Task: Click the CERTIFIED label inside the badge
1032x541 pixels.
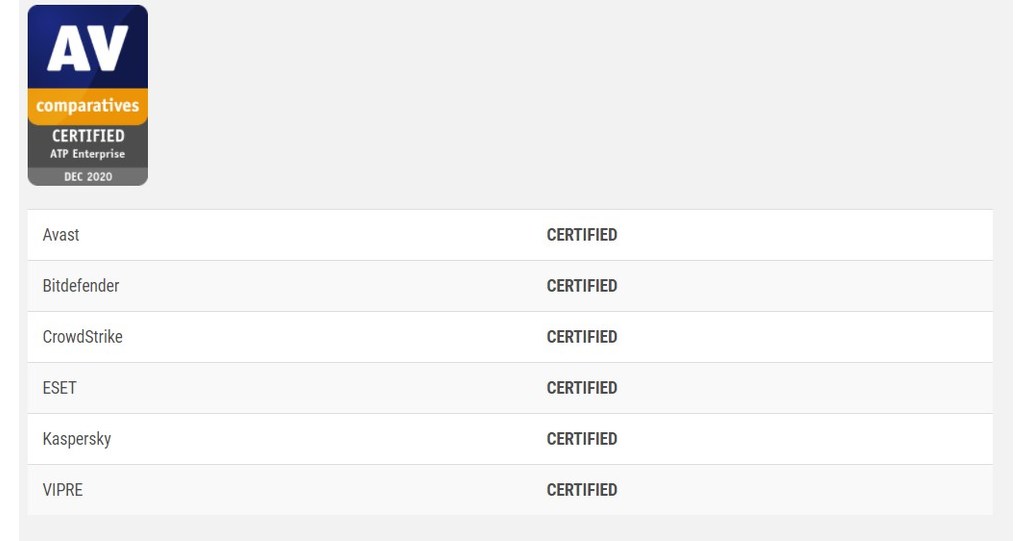Action: [88, 135]
